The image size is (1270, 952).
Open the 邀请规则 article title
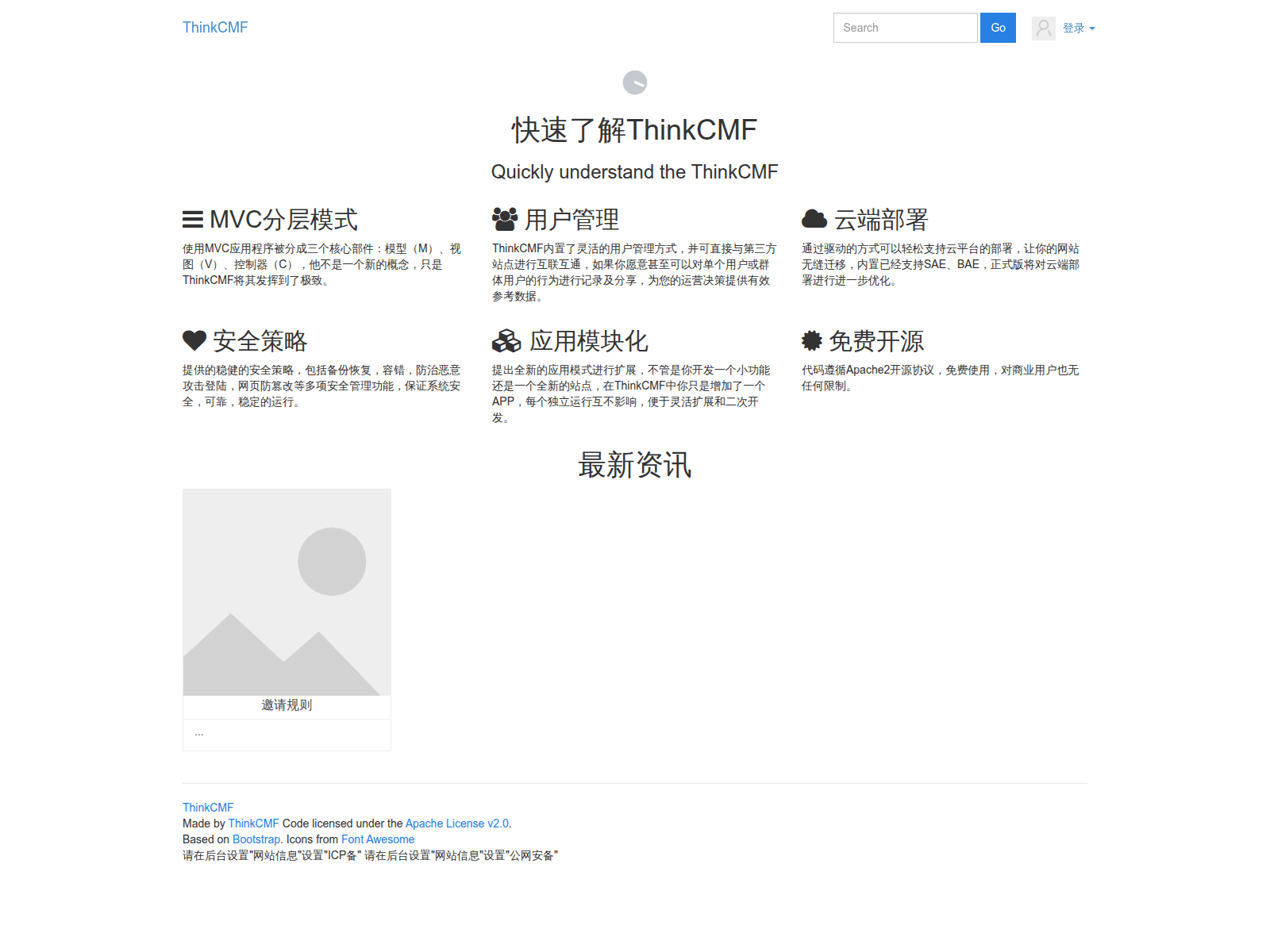point(287,705)
